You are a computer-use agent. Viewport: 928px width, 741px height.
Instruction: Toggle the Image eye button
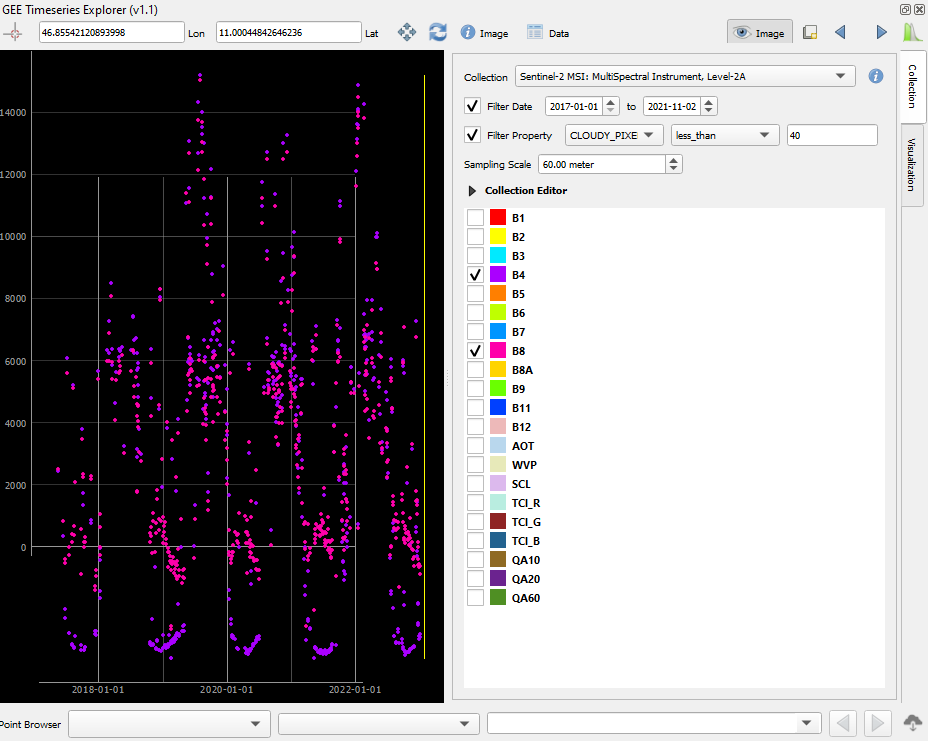coord(759,33)
